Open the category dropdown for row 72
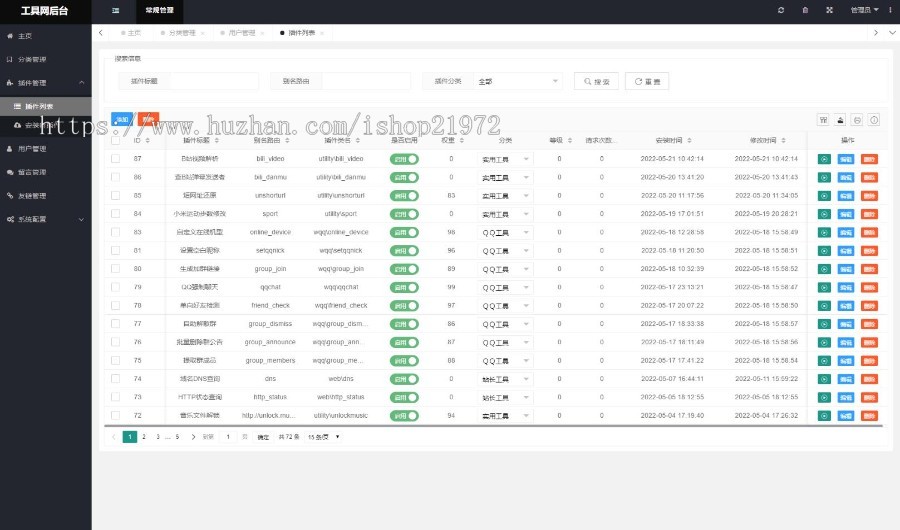Screen dimensions: 900x530 click(505, 416)
